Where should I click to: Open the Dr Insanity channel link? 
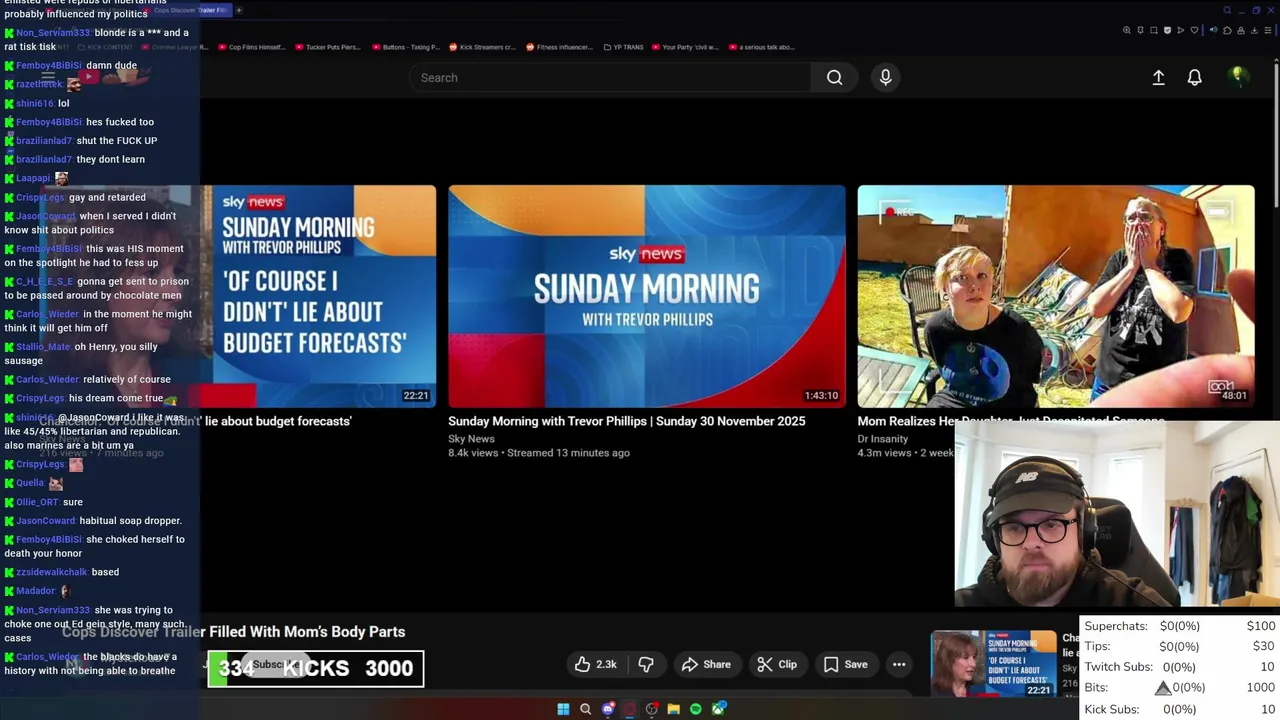click(882, 438)
